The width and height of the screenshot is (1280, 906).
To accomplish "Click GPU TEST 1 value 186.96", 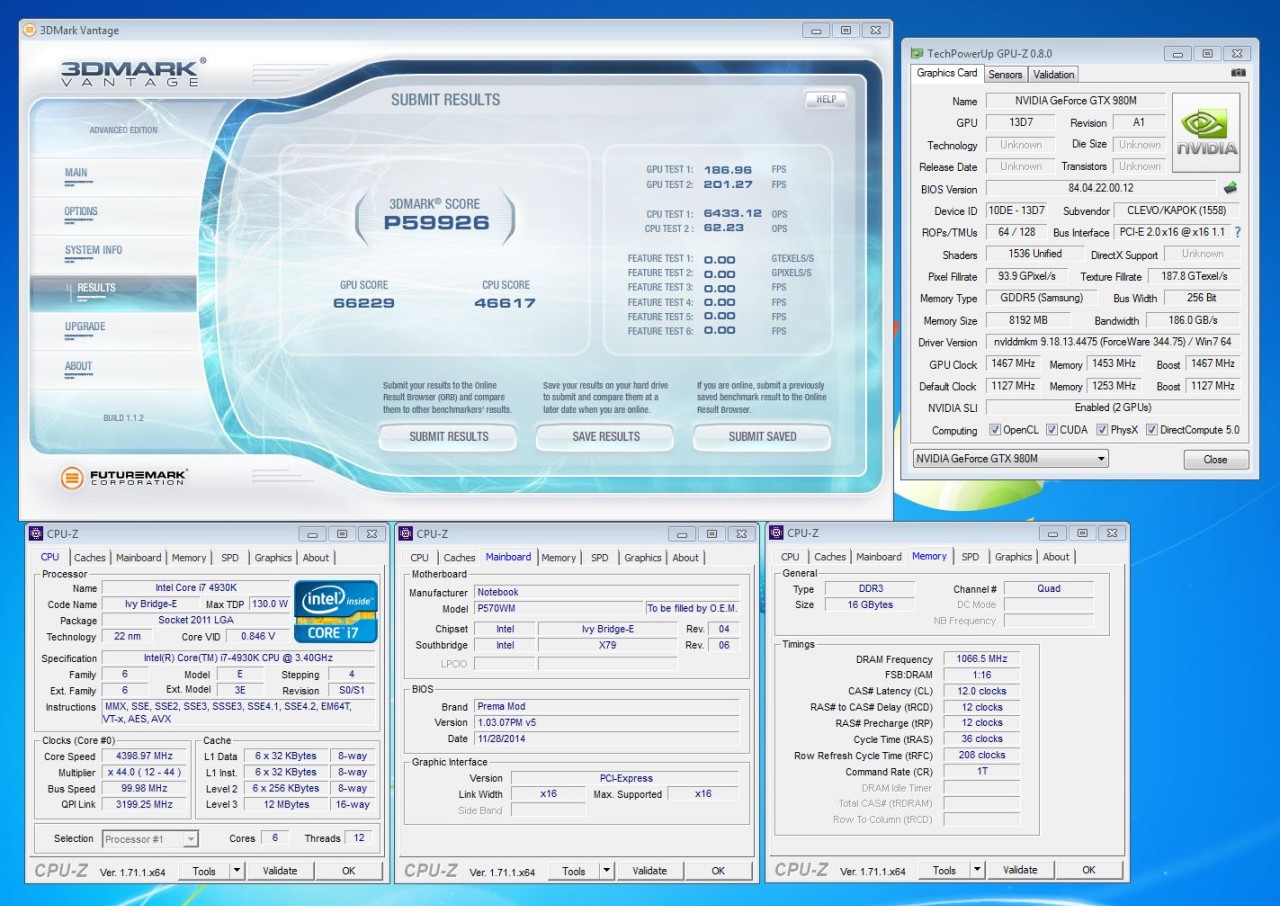I will [x=728, y=170].
